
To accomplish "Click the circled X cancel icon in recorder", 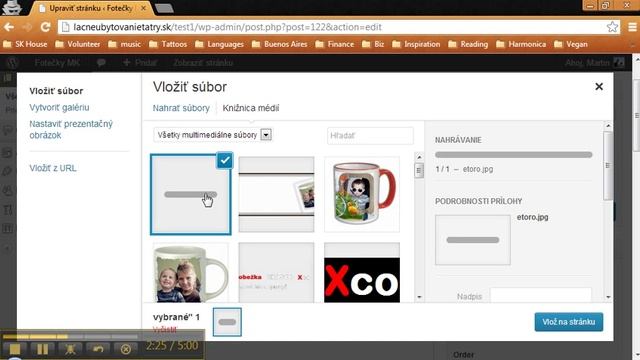I will [126, 349].
